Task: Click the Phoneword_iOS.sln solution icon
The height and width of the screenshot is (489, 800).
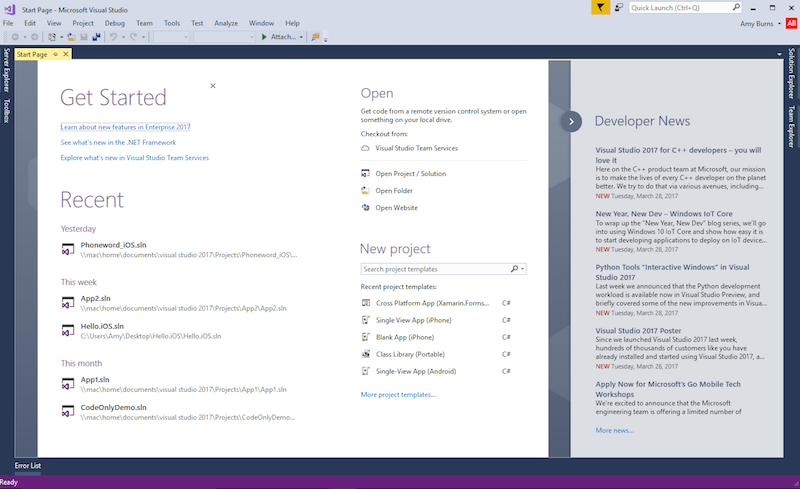Action: click(x=67, y=249)
